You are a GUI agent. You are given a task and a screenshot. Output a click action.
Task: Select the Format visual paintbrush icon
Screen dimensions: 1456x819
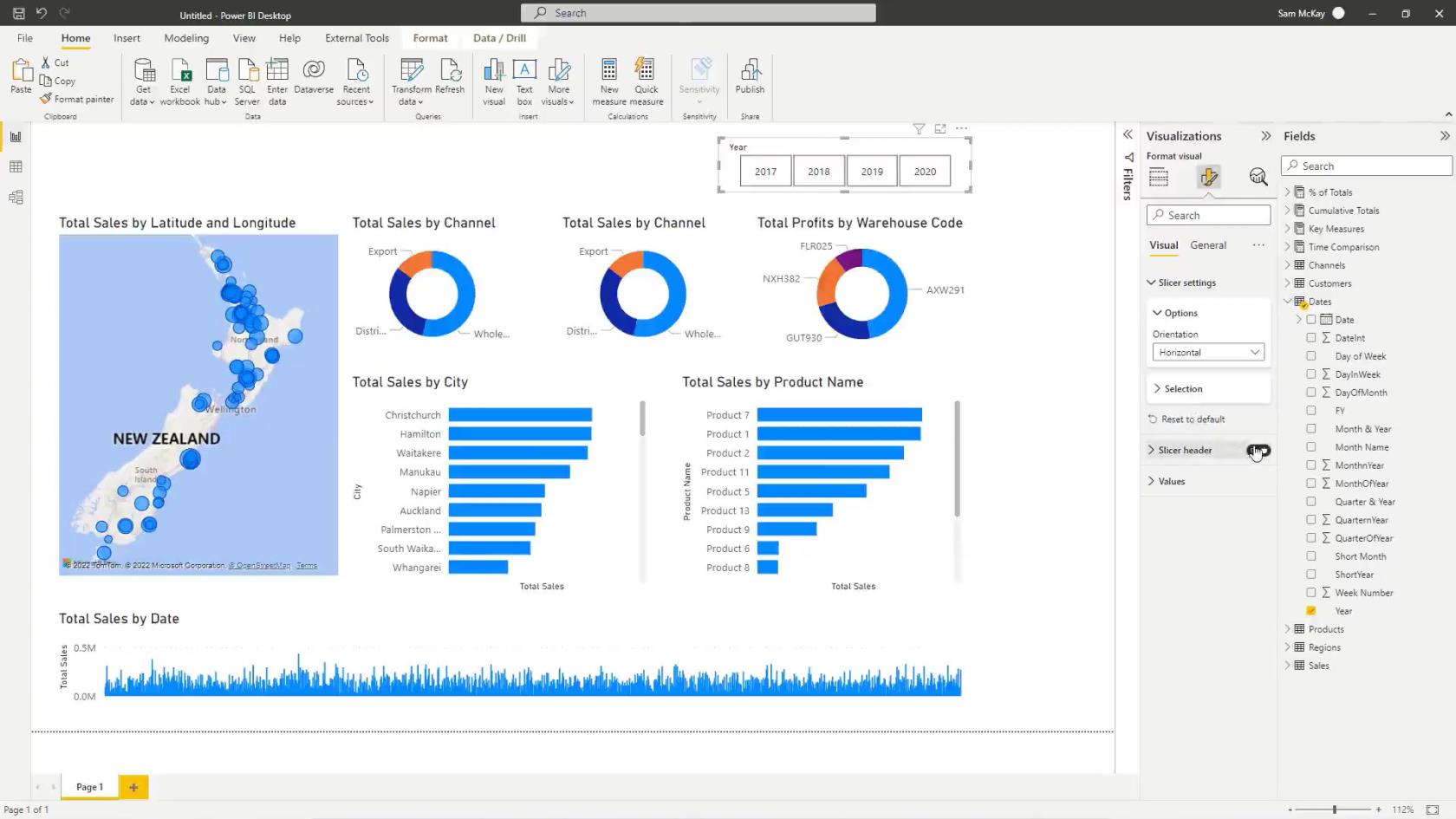click(x=1208, y=178)
